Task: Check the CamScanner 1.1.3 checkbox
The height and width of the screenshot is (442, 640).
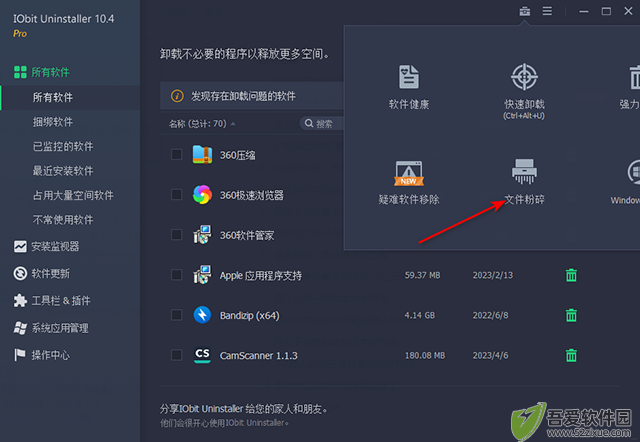Action: (176, 355)
